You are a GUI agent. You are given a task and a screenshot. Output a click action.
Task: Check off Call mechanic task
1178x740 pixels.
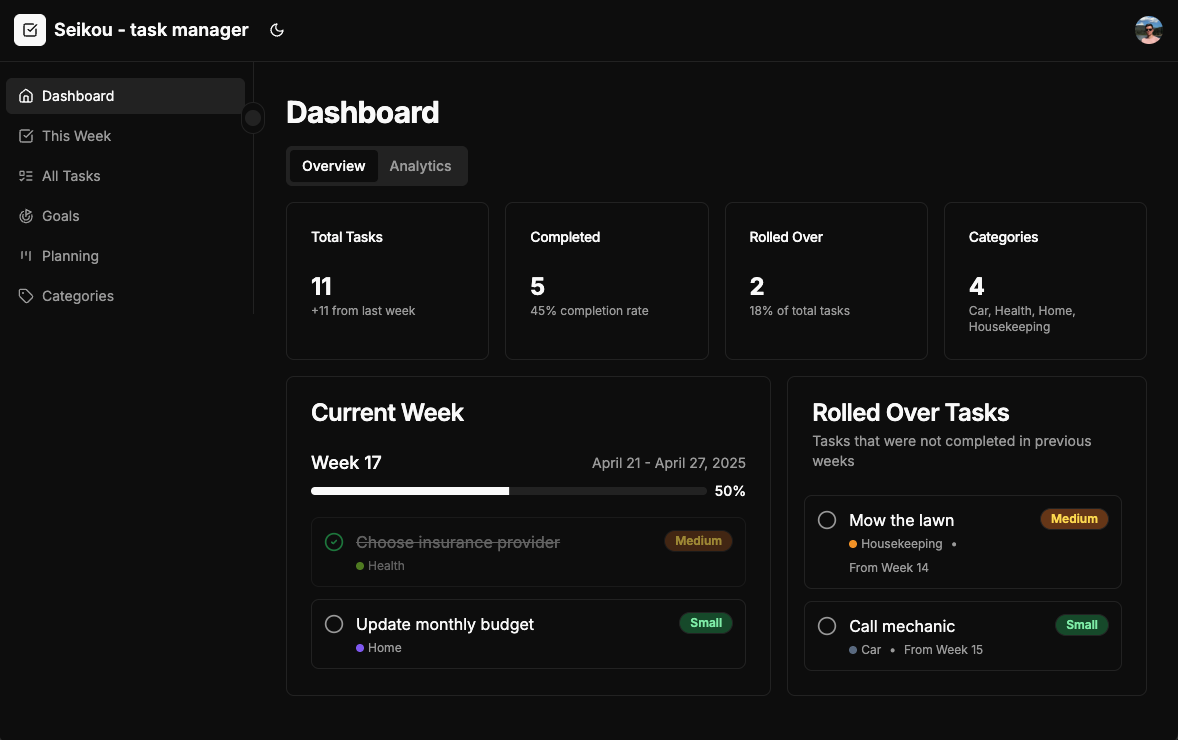pyautogui.click(x=827, y=626)
